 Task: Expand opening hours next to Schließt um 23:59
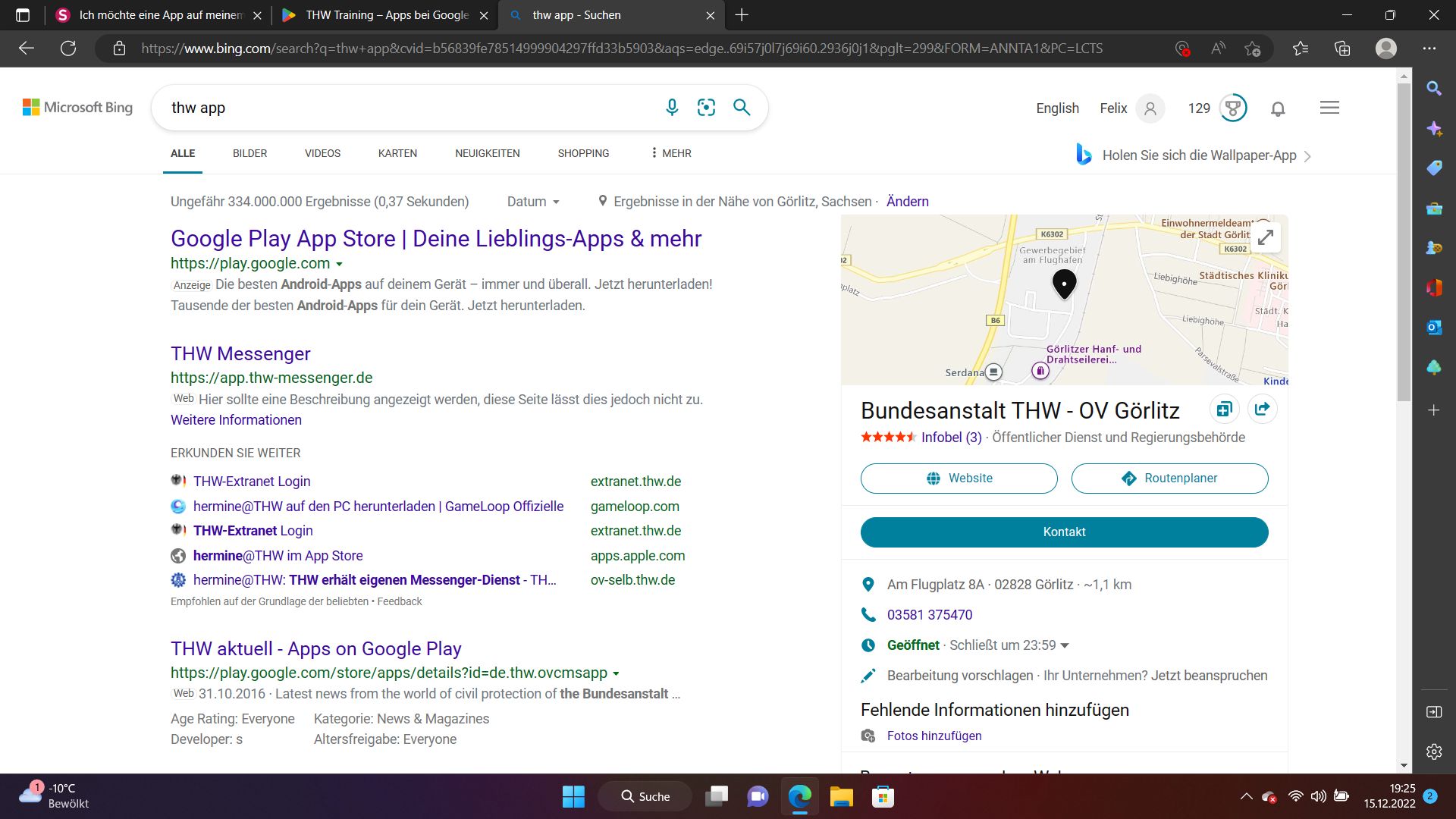click(1065, 645)
